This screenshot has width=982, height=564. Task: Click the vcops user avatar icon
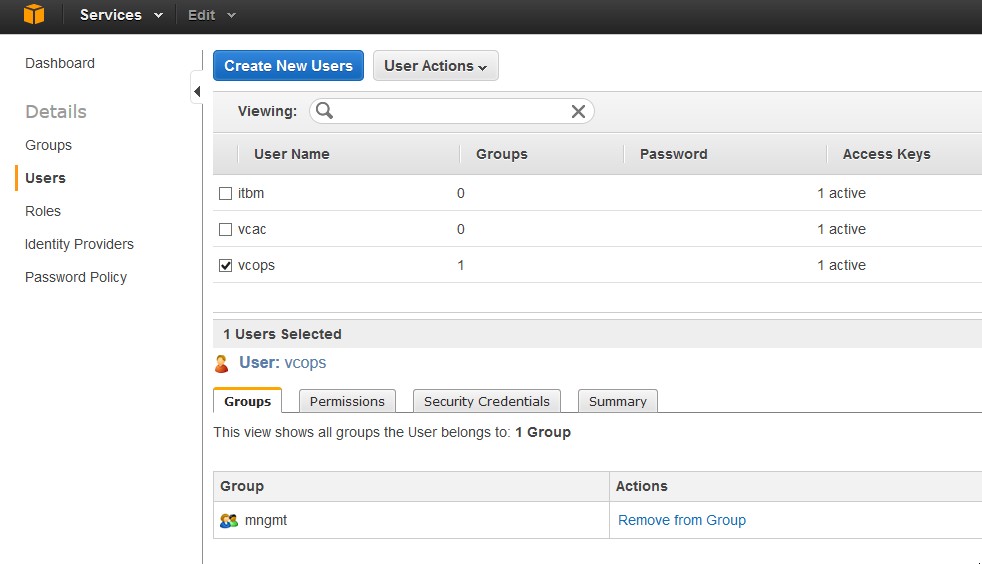[222, 363]
